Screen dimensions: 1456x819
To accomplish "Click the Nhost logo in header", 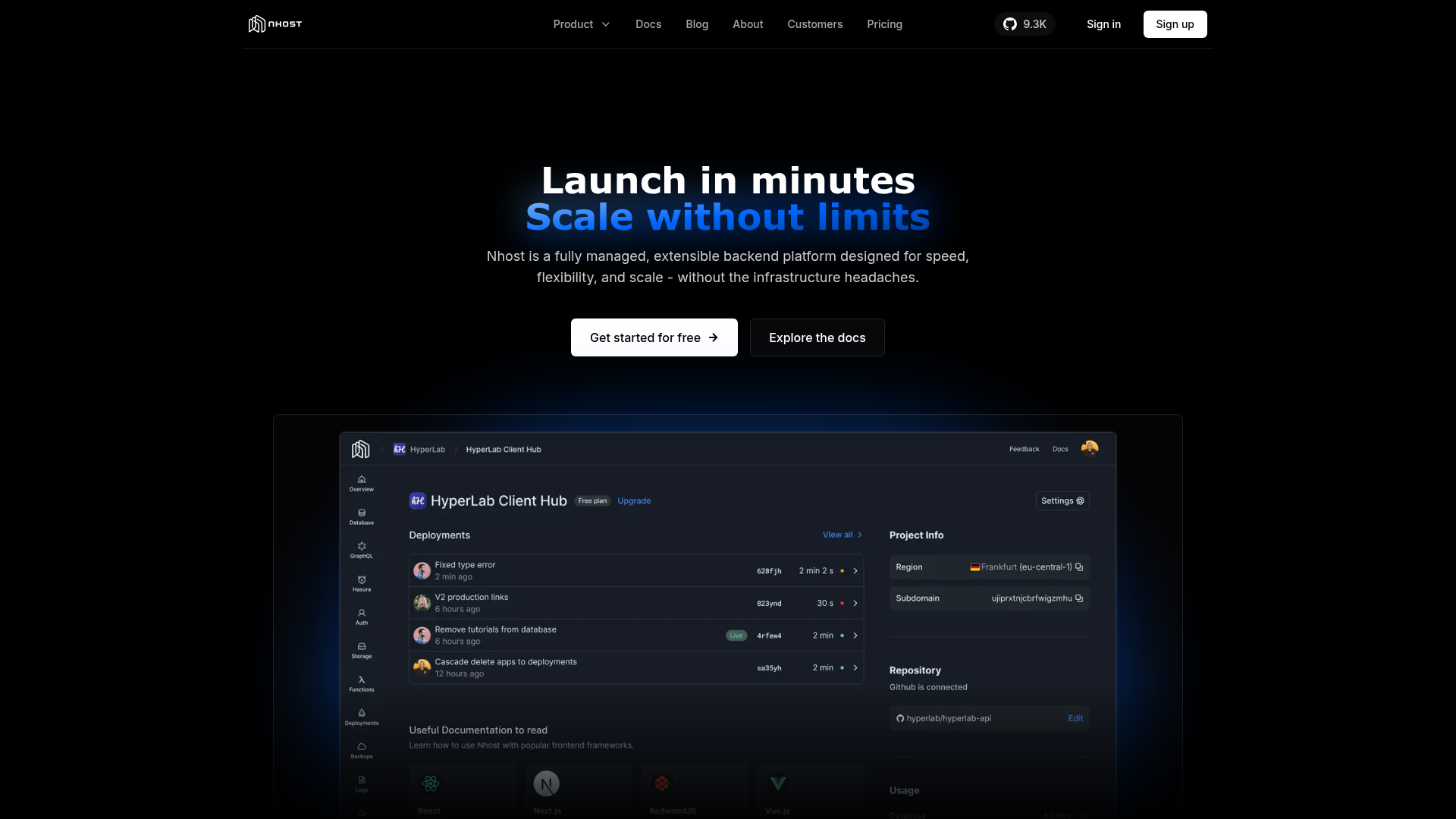I will point(275,24).
